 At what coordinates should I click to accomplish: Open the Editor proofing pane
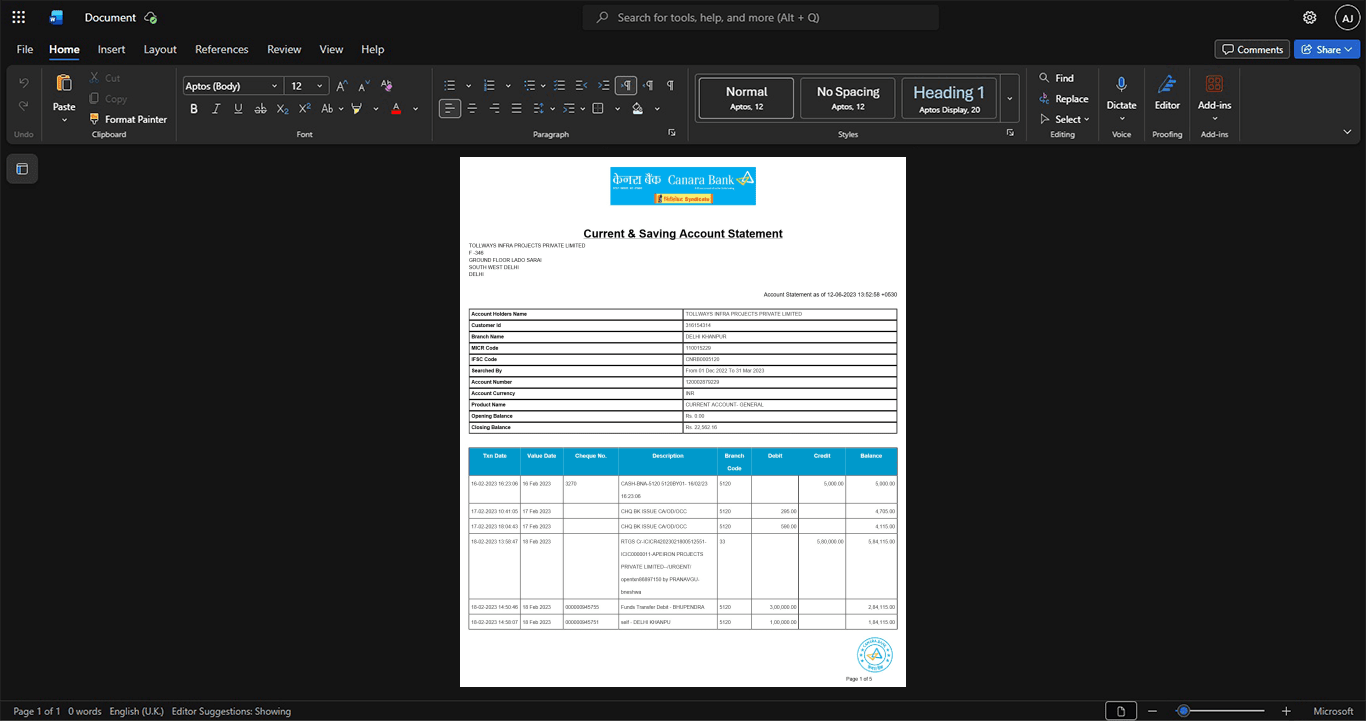1167,91
